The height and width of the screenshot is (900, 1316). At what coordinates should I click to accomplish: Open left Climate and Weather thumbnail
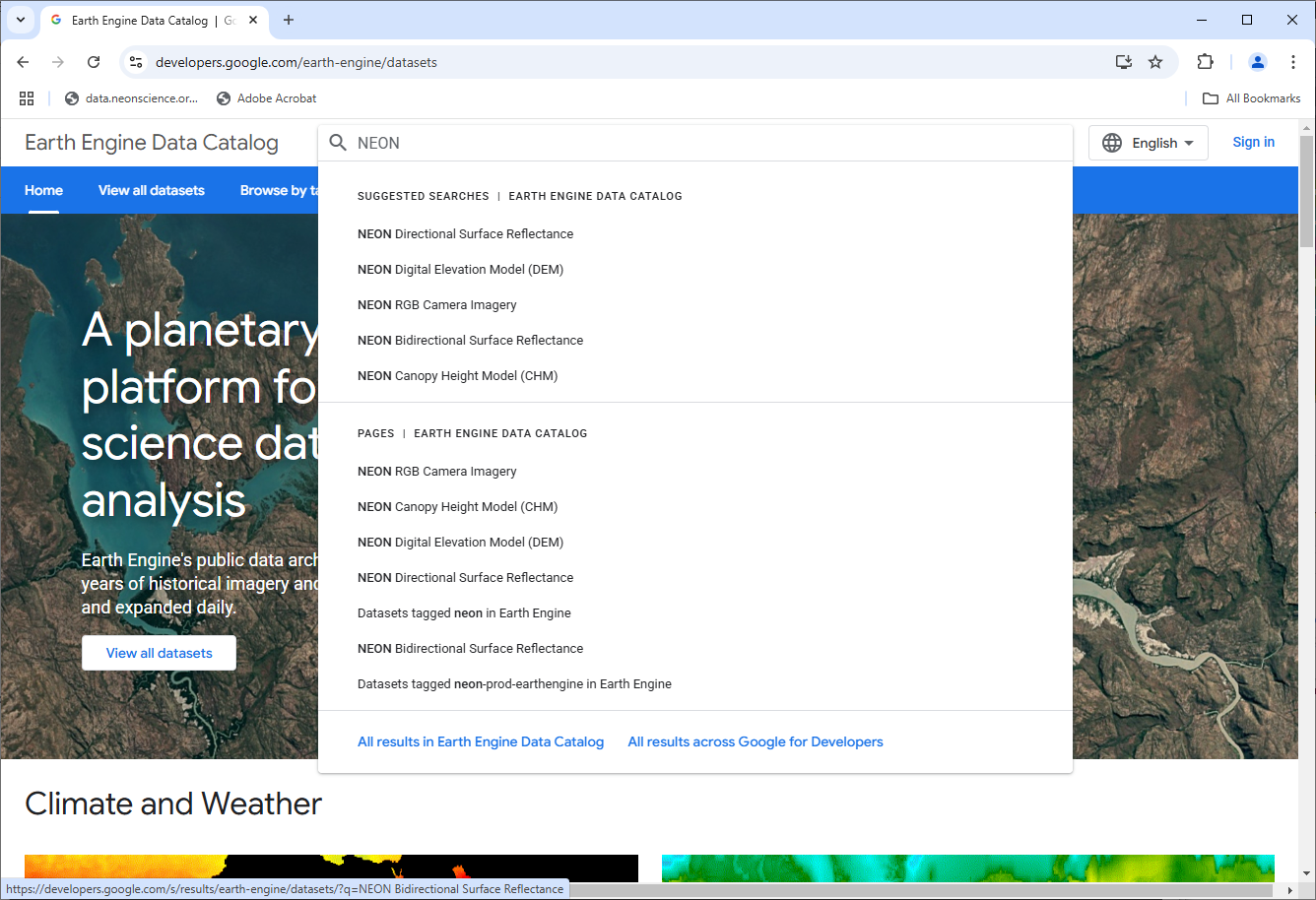(x=331, y=868)
